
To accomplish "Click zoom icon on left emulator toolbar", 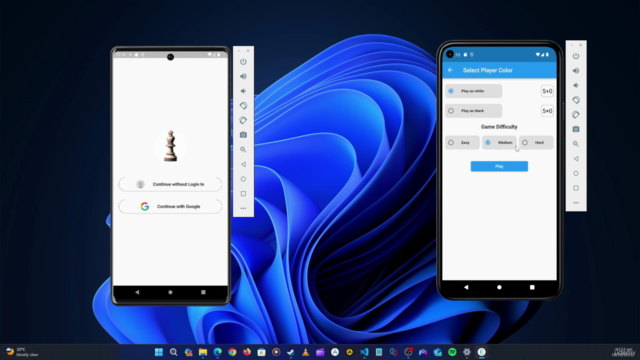I will 243,149.
